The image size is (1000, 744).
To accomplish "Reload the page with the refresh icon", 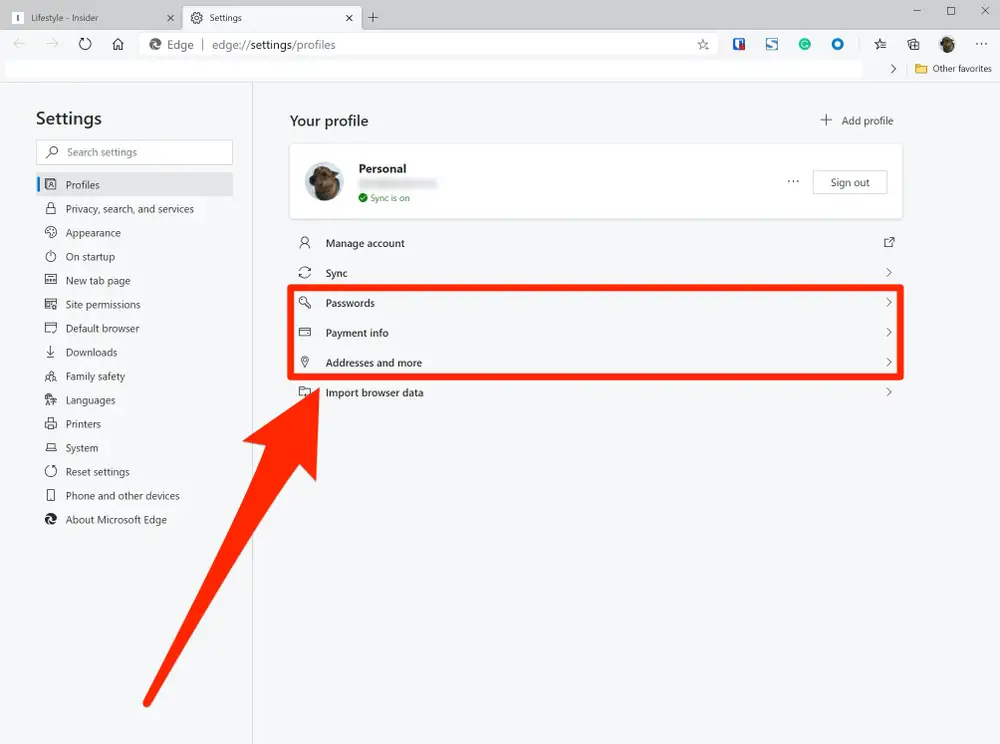I will [85, 44].
